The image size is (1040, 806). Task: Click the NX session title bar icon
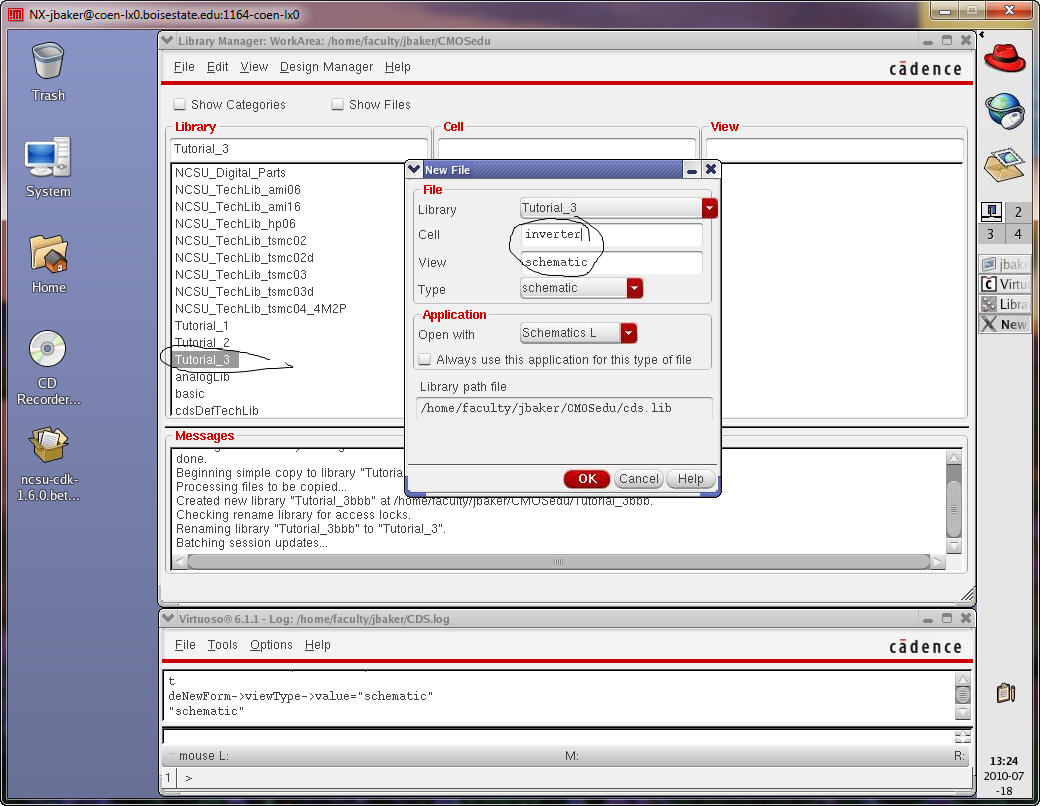click(15, 14)
